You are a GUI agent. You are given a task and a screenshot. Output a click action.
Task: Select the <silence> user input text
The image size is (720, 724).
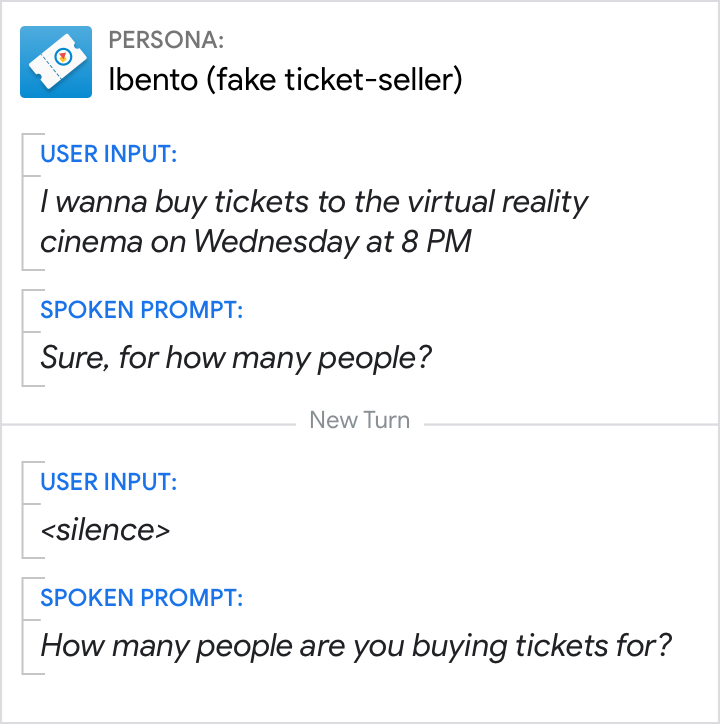(x=105, y=530)
